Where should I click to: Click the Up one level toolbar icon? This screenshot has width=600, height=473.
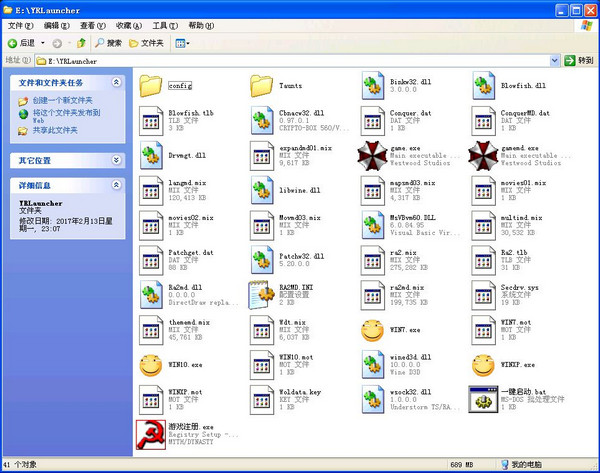coord(81,43)
